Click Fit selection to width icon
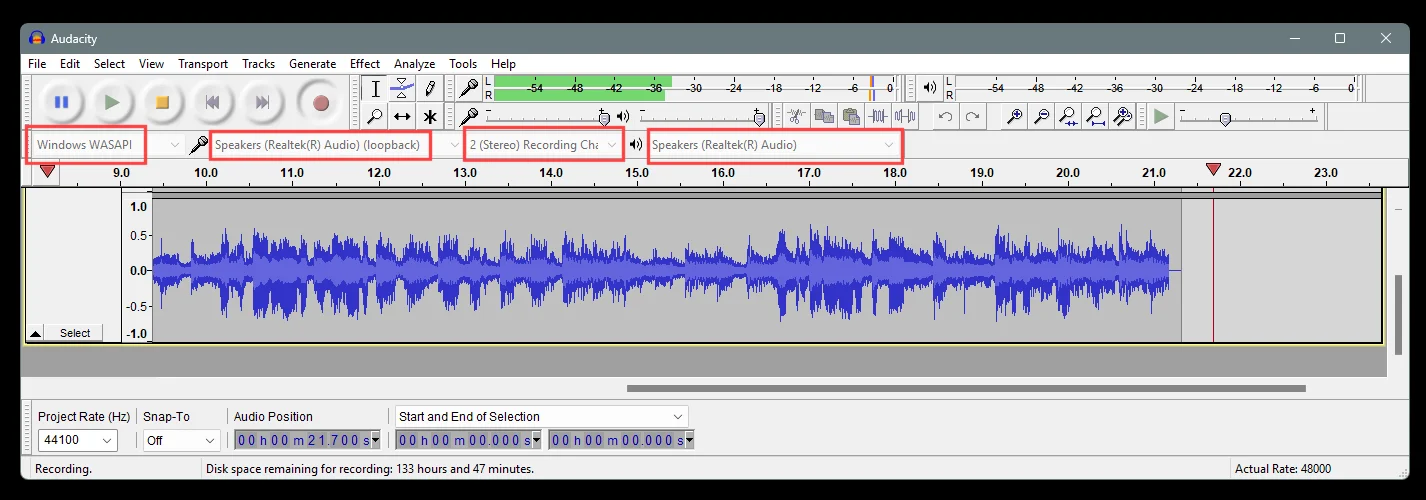 pos(1068,117)
